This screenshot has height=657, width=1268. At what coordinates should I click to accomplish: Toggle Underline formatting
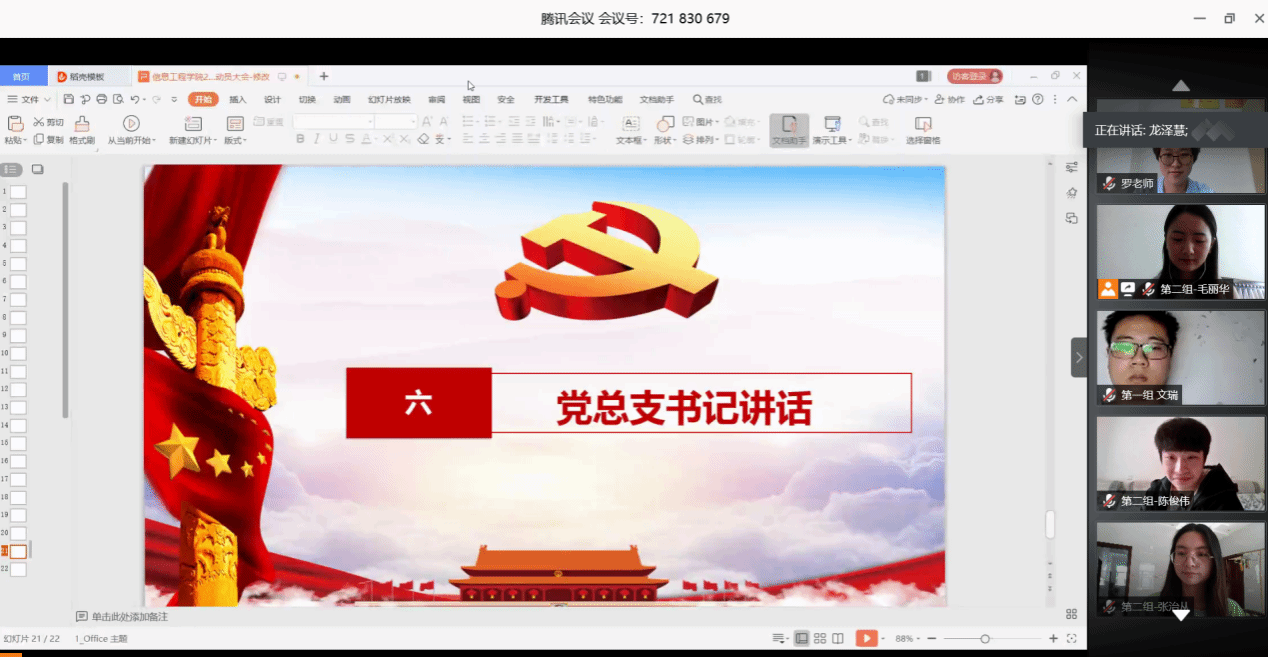[334, 139]
